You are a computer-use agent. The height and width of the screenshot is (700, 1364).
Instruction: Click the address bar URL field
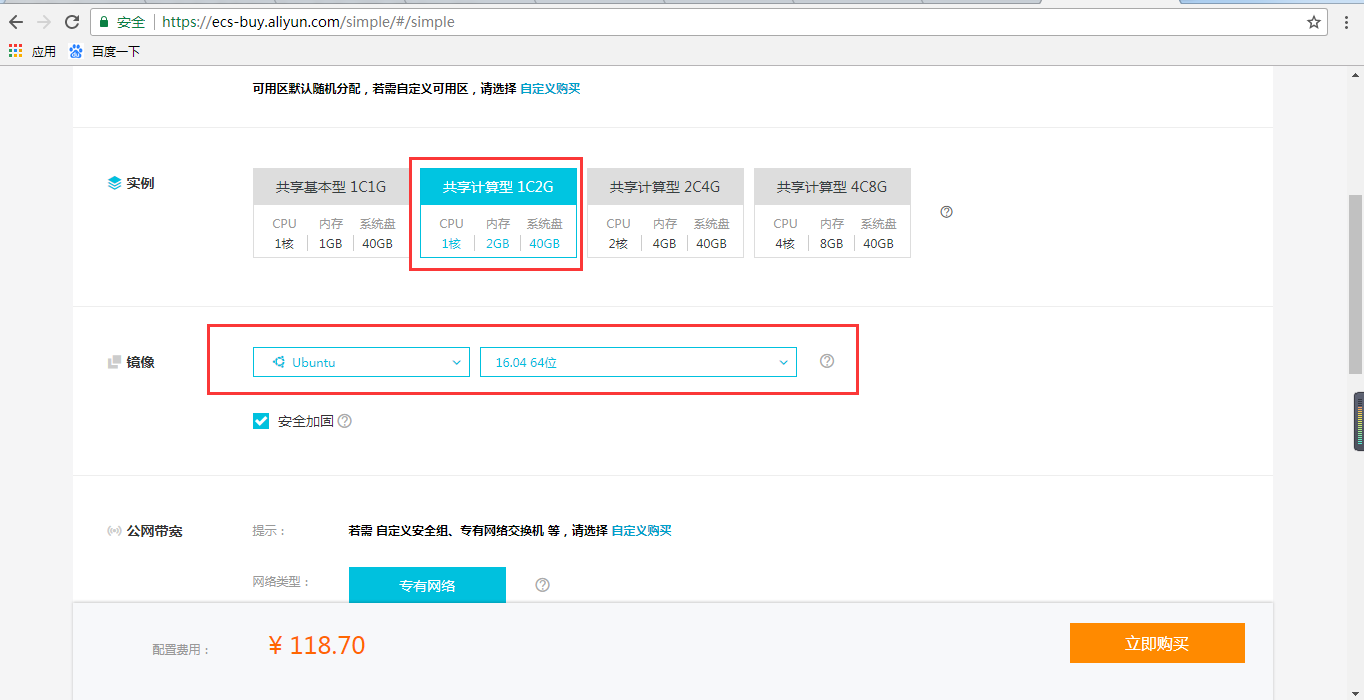coord(700,22)
